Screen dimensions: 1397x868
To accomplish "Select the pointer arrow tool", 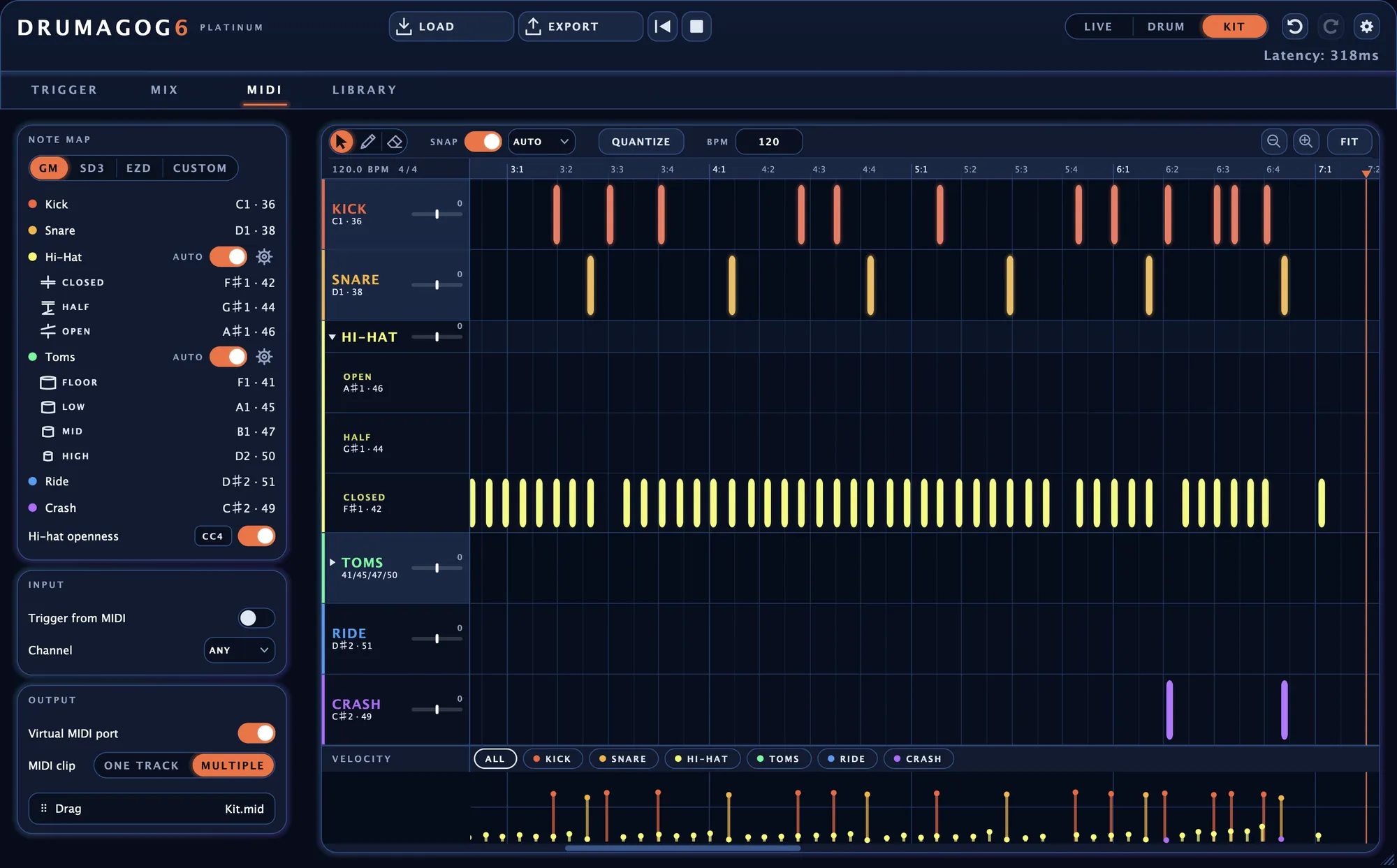I will click(341, 142).
